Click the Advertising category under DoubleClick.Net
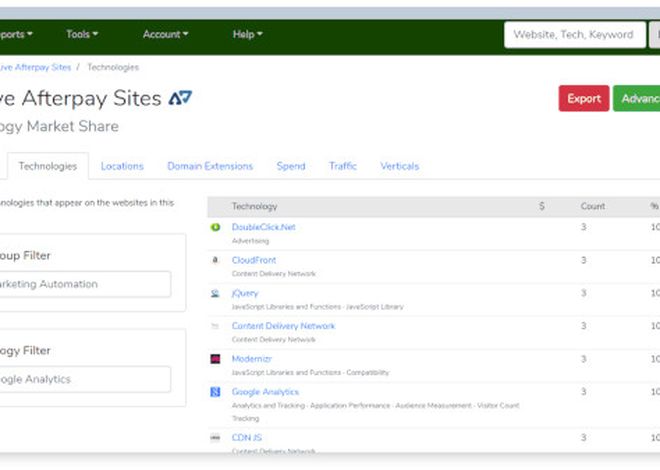The height and width of the screenshot is (470, 660). point(250,241)
